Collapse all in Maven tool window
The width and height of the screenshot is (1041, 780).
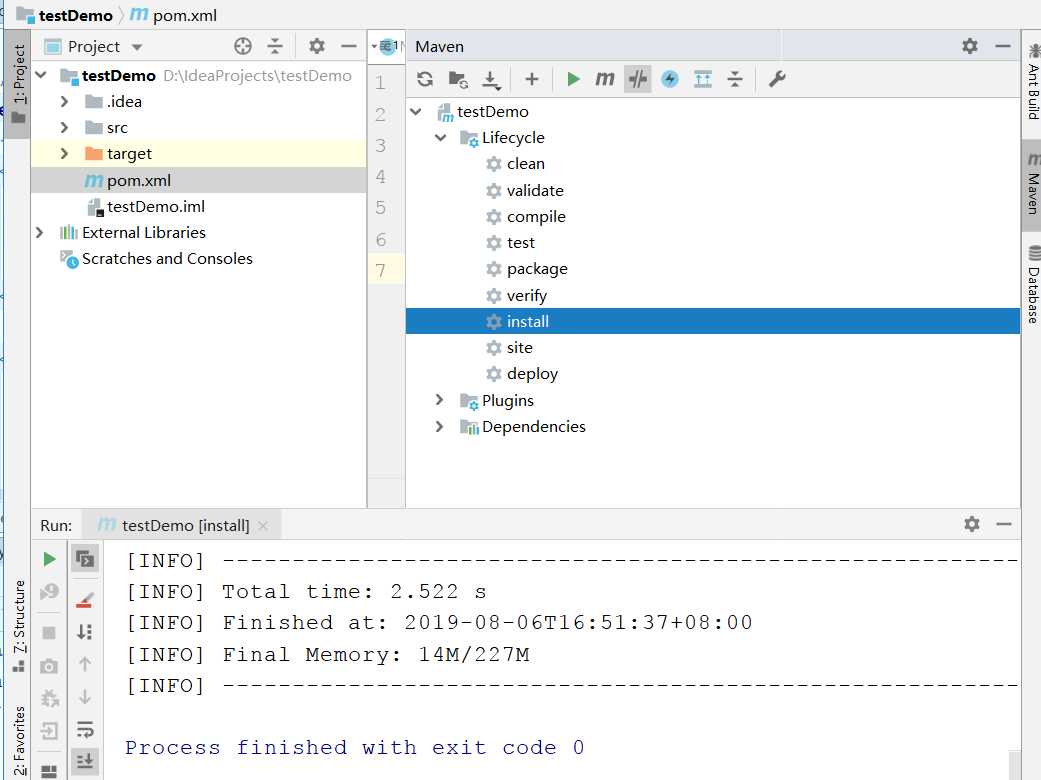pyautogui.click(x=735, y=80)
